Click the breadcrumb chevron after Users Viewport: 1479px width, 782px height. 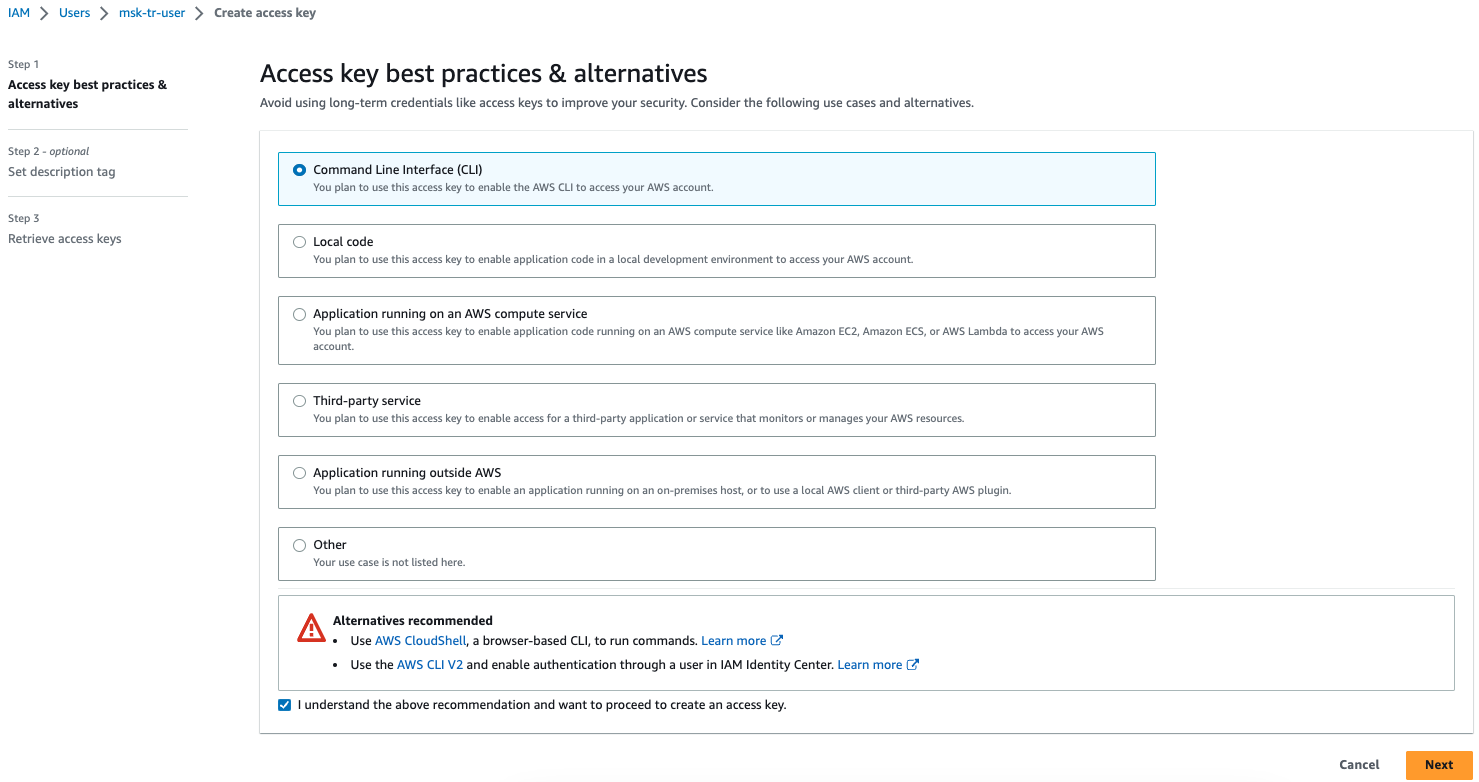[x=104, y=13]
